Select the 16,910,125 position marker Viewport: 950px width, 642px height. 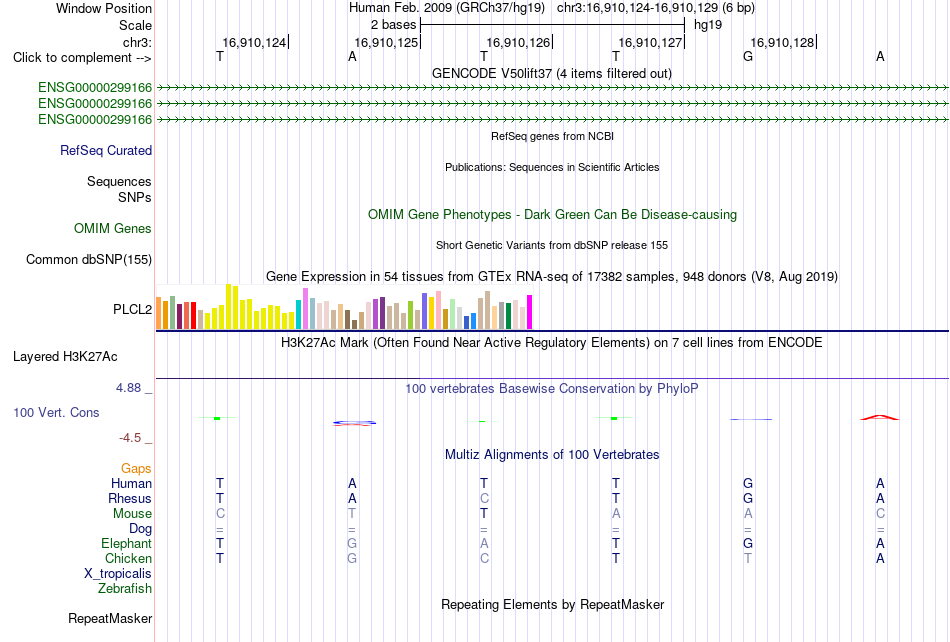click(x=386, y=42)
